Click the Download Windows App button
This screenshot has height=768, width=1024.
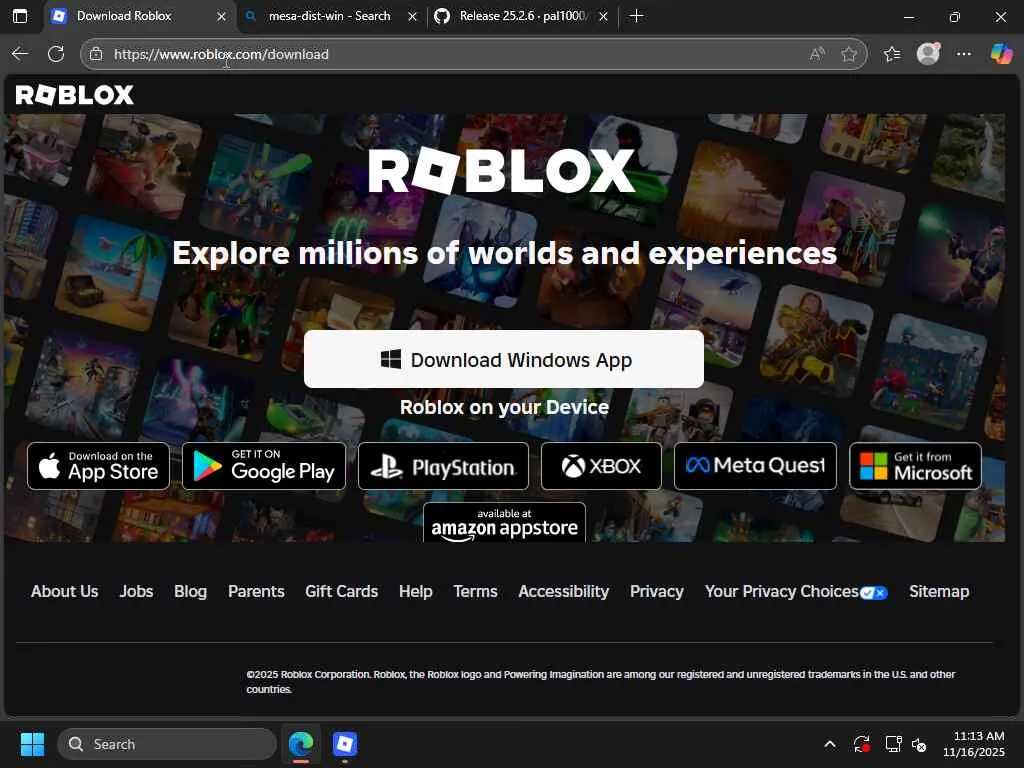504,359
